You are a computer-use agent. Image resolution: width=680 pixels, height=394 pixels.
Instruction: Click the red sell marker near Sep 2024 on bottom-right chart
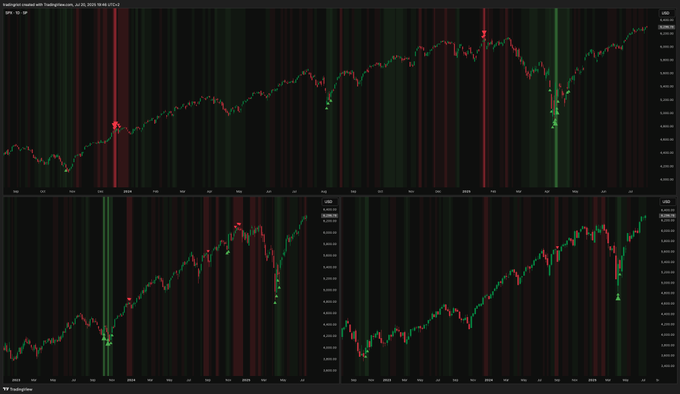[x=557, y=247]
